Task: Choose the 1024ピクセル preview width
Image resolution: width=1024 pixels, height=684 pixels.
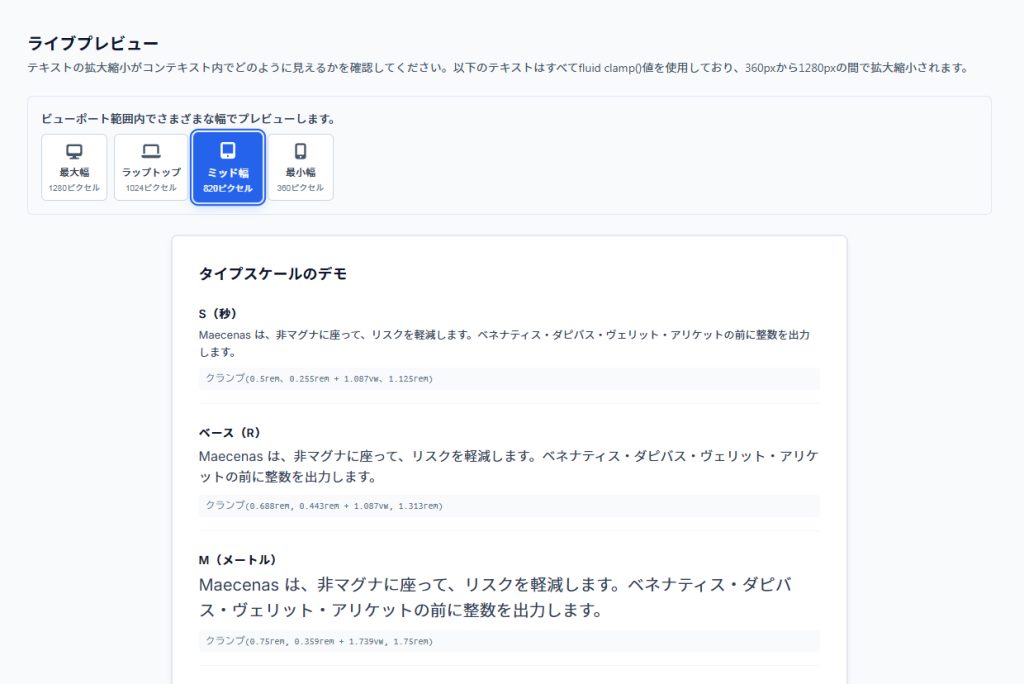Action: [151, 188]
